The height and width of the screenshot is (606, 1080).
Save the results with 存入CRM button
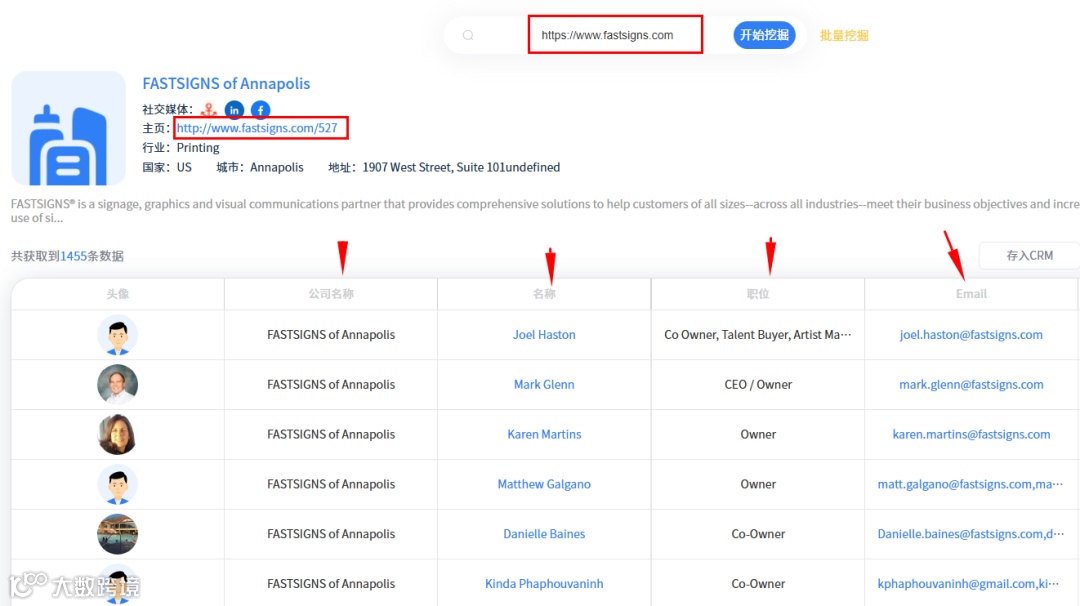1029,255
